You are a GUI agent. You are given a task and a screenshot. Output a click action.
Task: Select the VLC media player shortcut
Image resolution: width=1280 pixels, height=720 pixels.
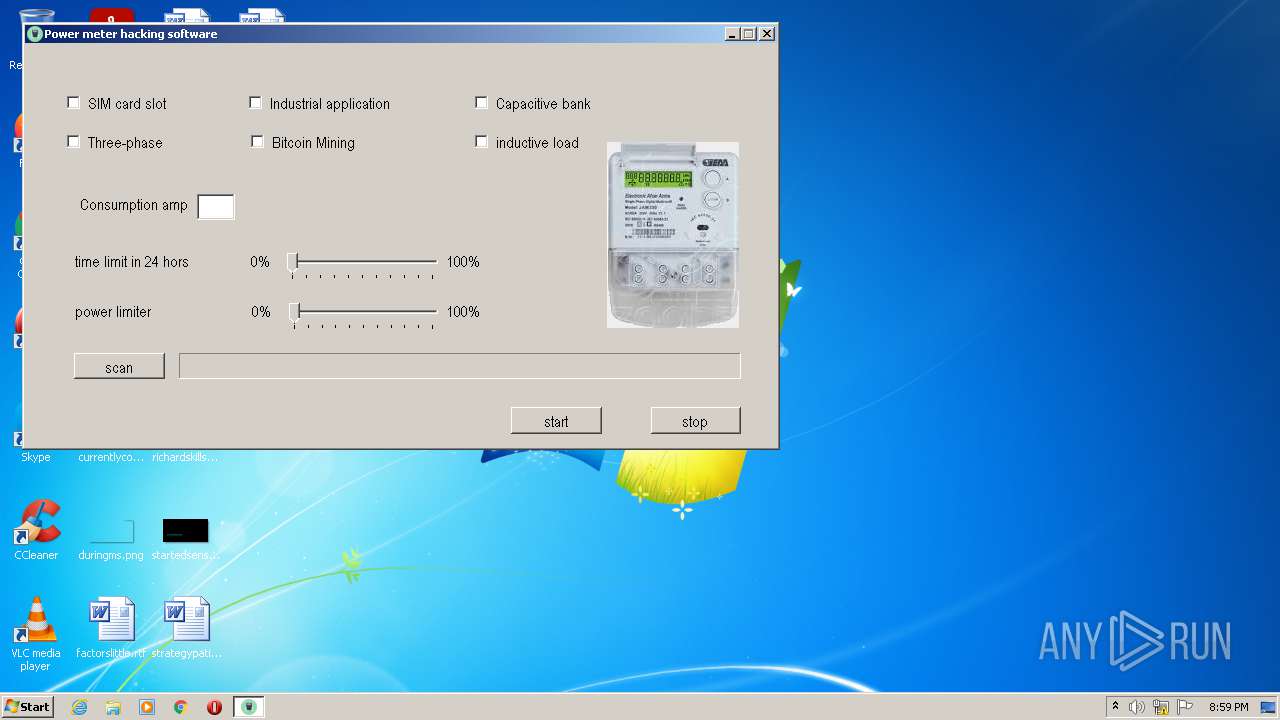click(36, 634)
